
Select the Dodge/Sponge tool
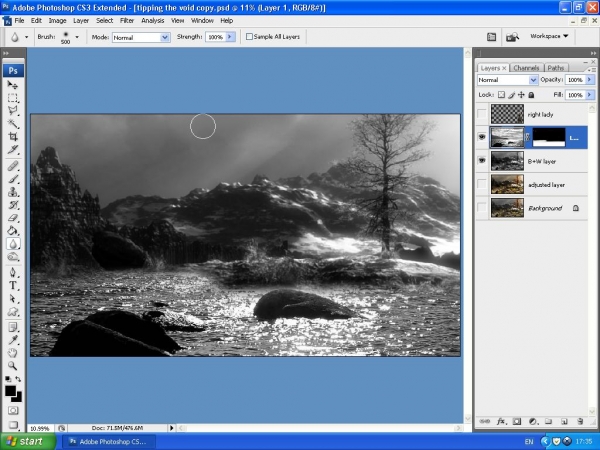[13, 257]
